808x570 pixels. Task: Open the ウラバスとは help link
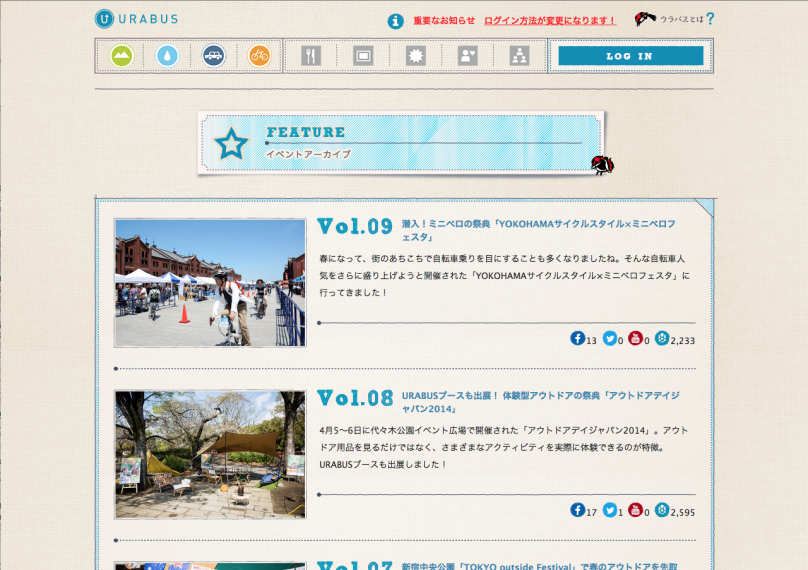point(681,20)
